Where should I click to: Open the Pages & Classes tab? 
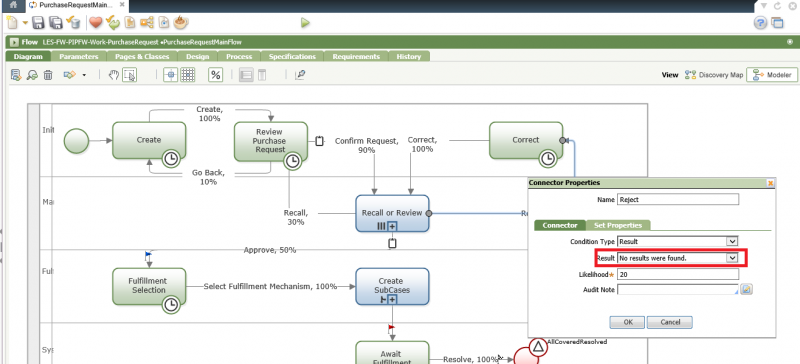[142, 57]
